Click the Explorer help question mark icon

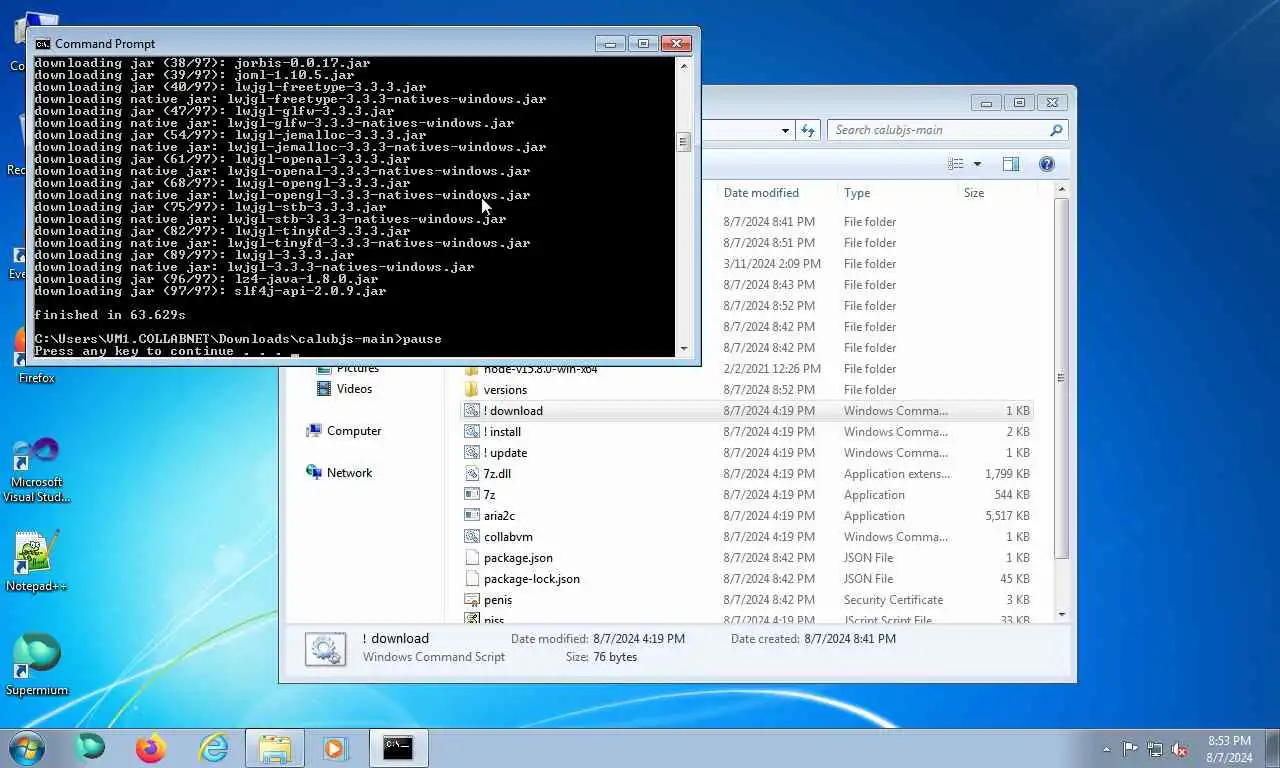1046,164
